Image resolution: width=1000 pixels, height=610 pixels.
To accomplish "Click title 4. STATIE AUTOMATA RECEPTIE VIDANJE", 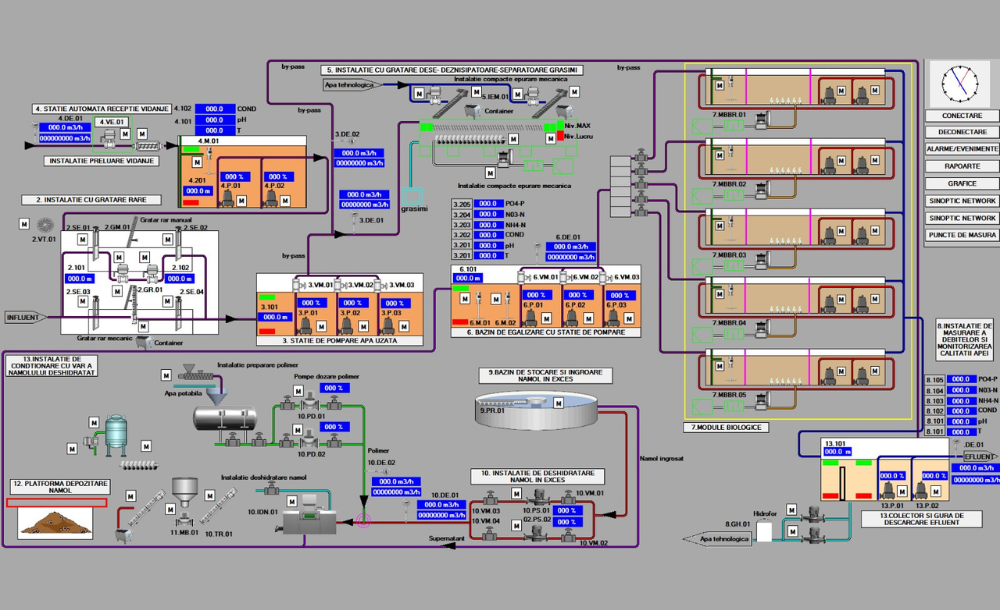I will [102, 108].
